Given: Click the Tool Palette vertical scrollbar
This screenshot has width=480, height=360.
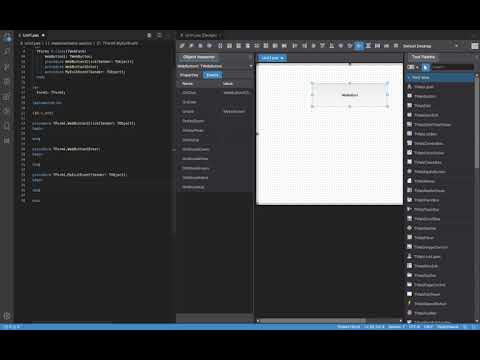Looking at the screenshot, I should click(477, 122).
